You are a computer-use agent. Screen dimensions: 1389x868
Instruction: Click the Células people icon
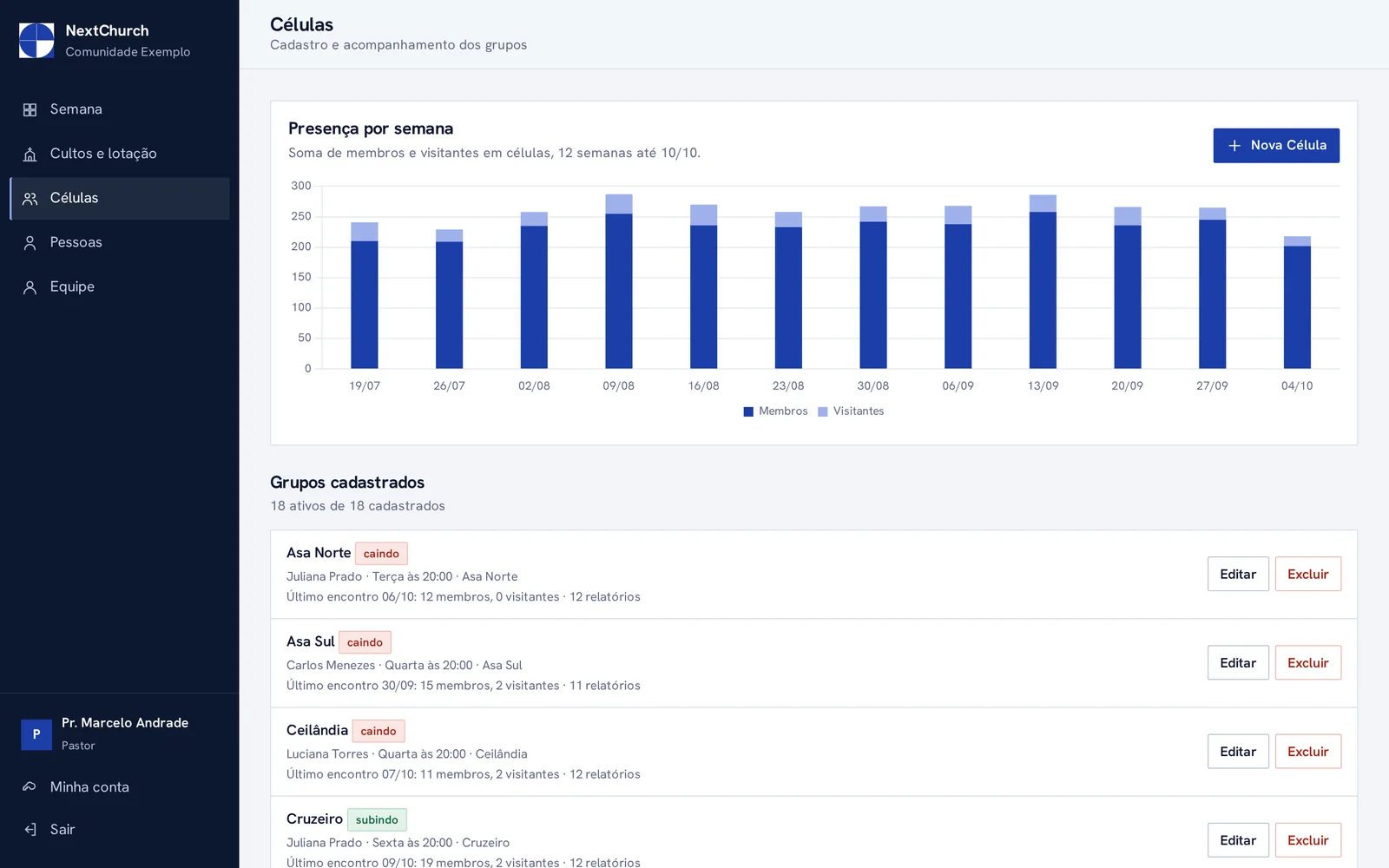click(x=30, y=199)
